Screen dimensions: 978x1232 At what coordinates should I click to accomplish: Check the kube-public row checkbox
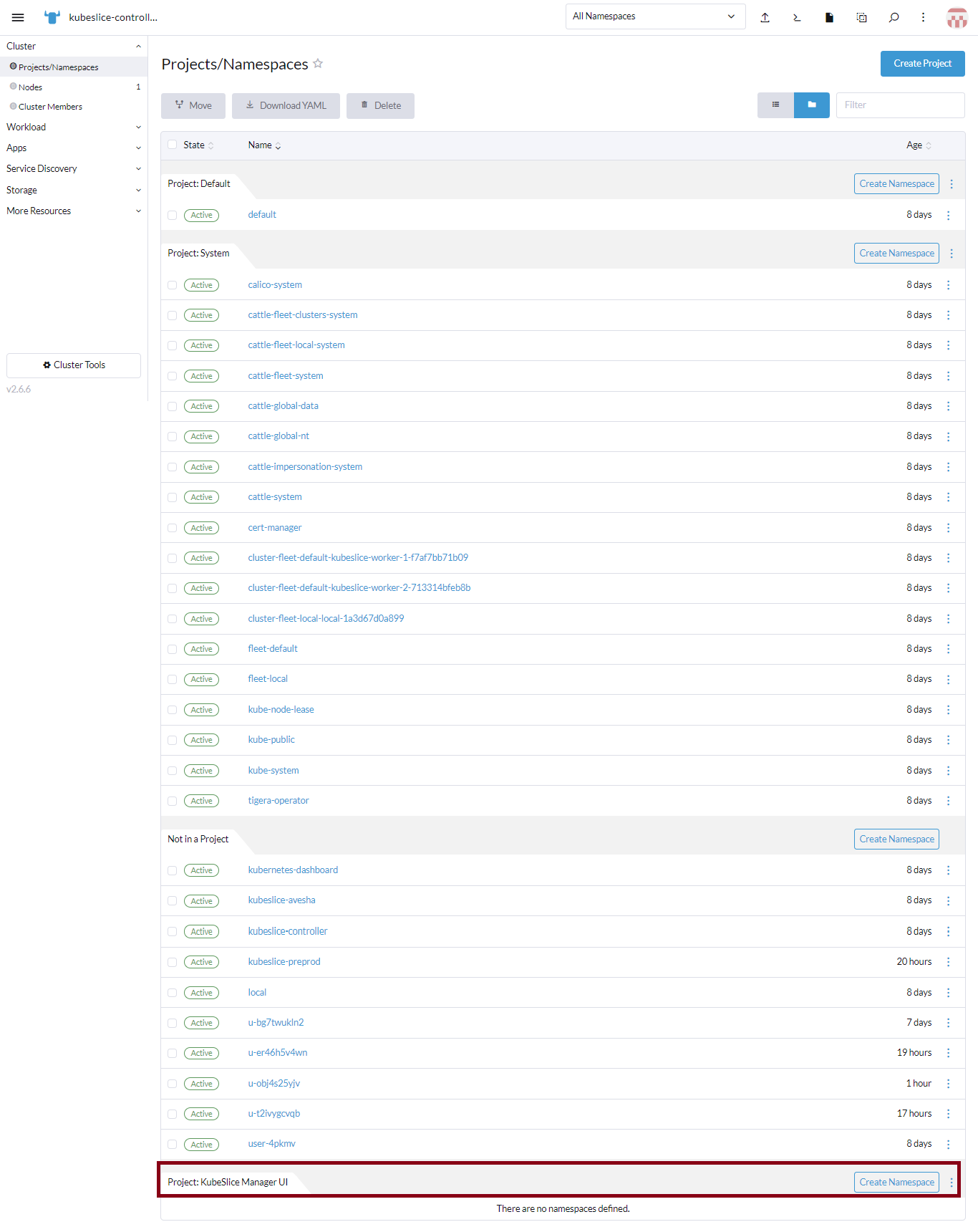click(172, 740)
